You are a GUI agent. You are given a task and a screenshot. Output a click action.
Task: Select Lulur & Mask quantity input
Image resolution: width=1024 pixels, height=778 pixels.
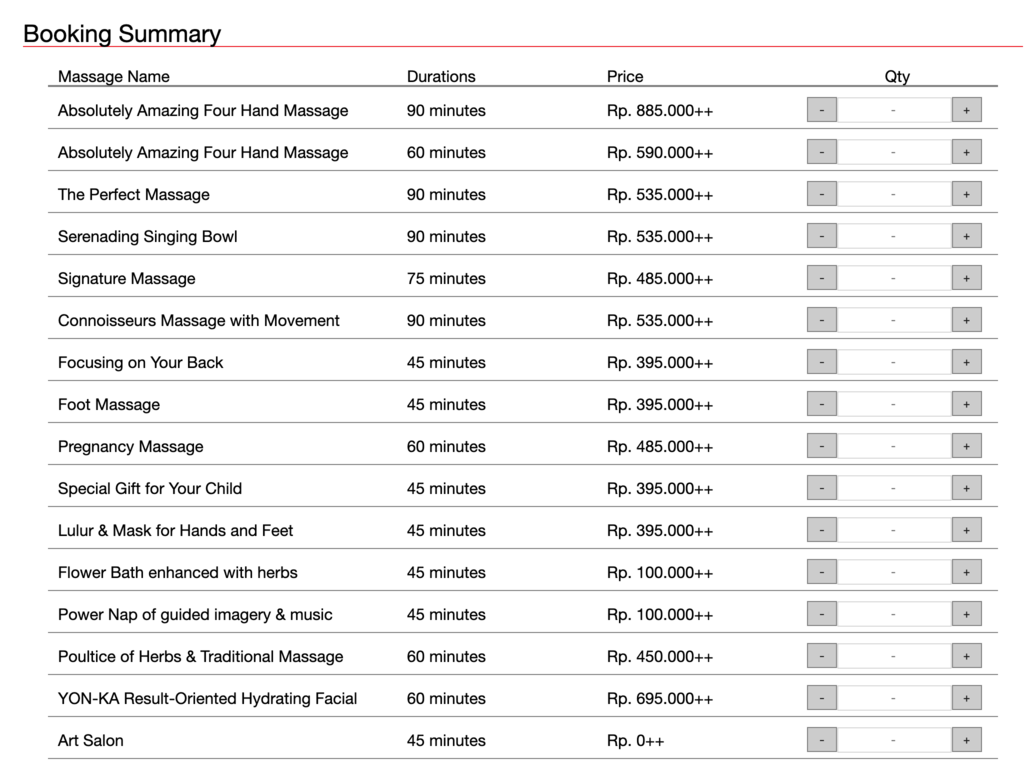coord(894,530)
